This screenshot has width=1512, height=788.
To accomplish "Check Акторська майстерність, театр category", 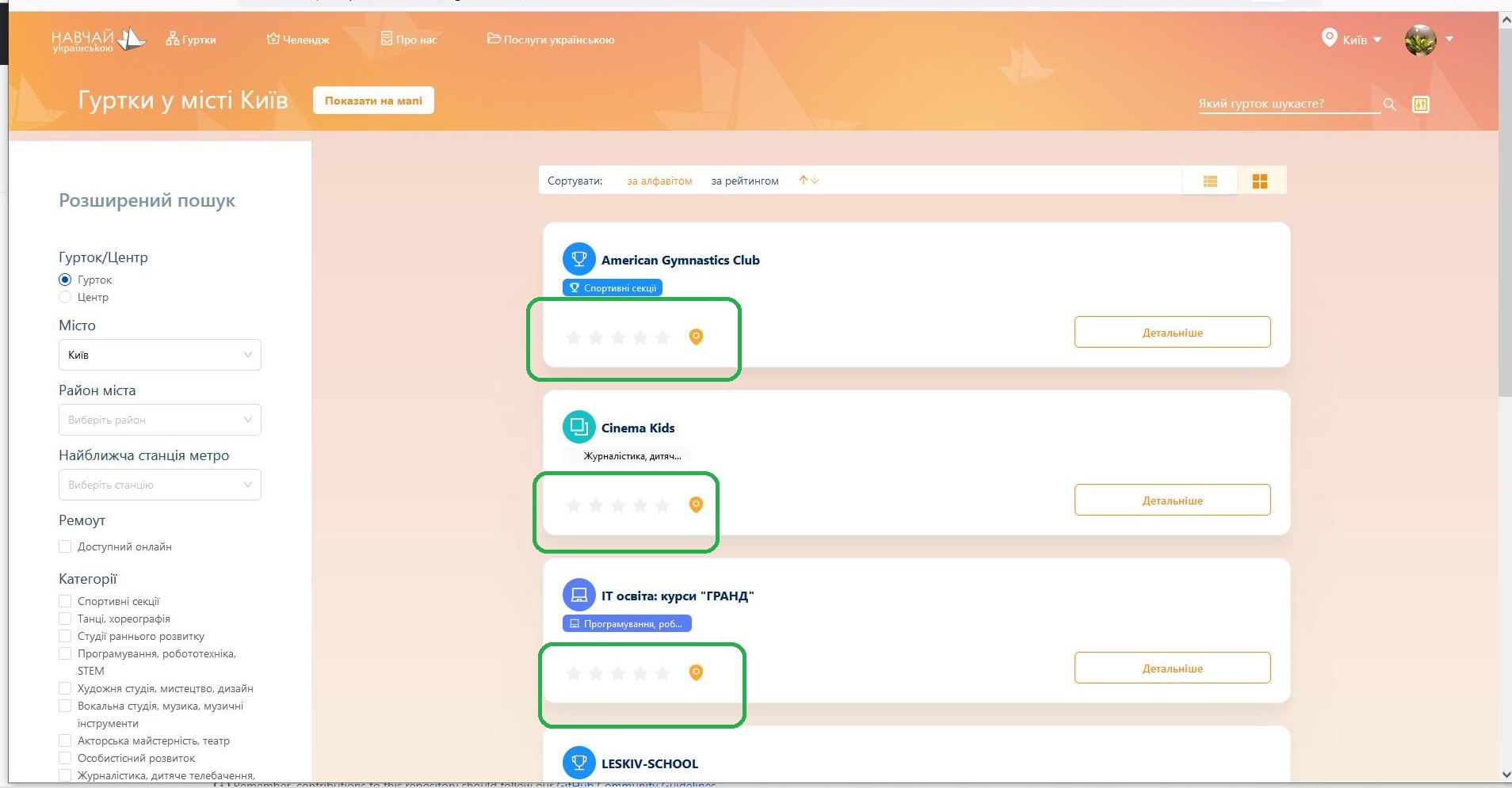I will coord(65,740).
